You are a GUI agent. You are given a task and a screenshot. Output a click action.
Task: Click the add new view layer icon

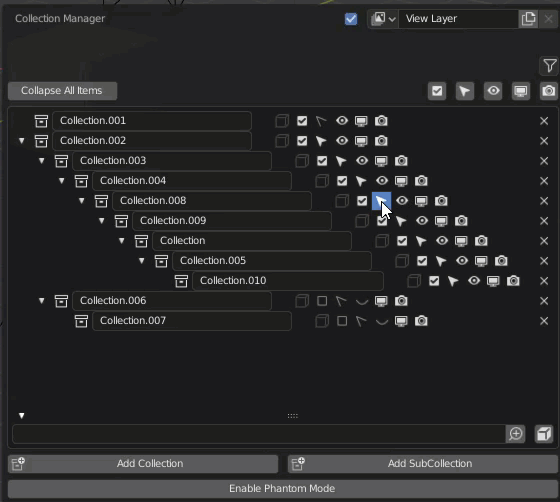click(528, 19)
